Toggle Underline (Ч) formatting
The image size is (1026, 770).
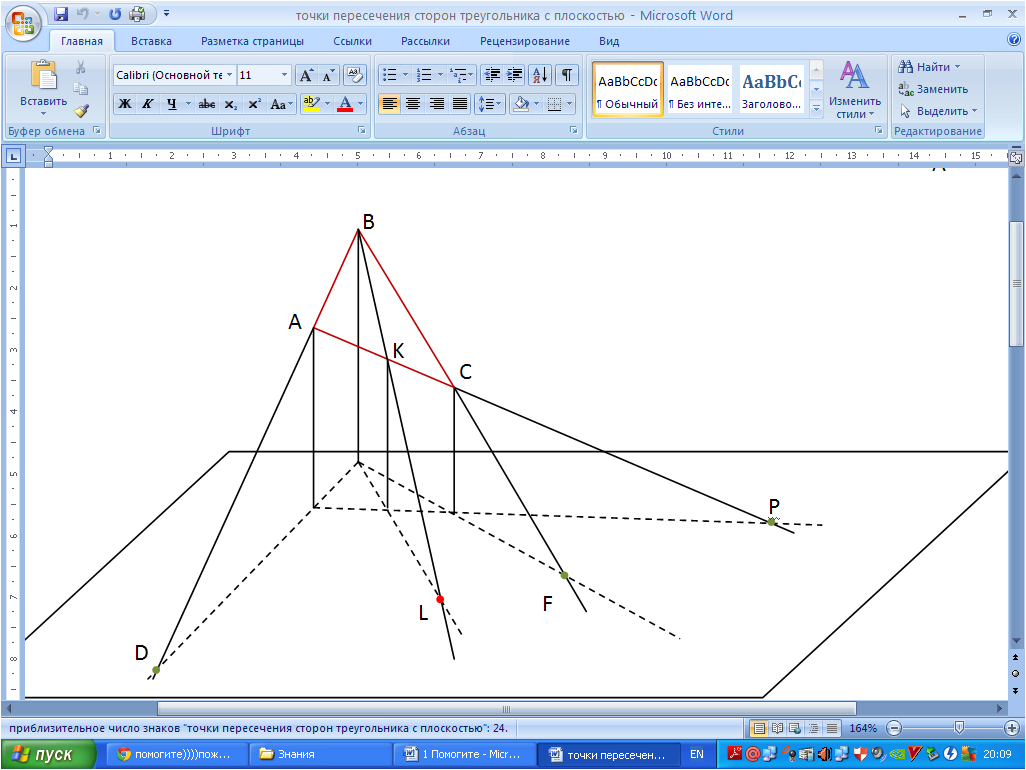click(171, 103)
